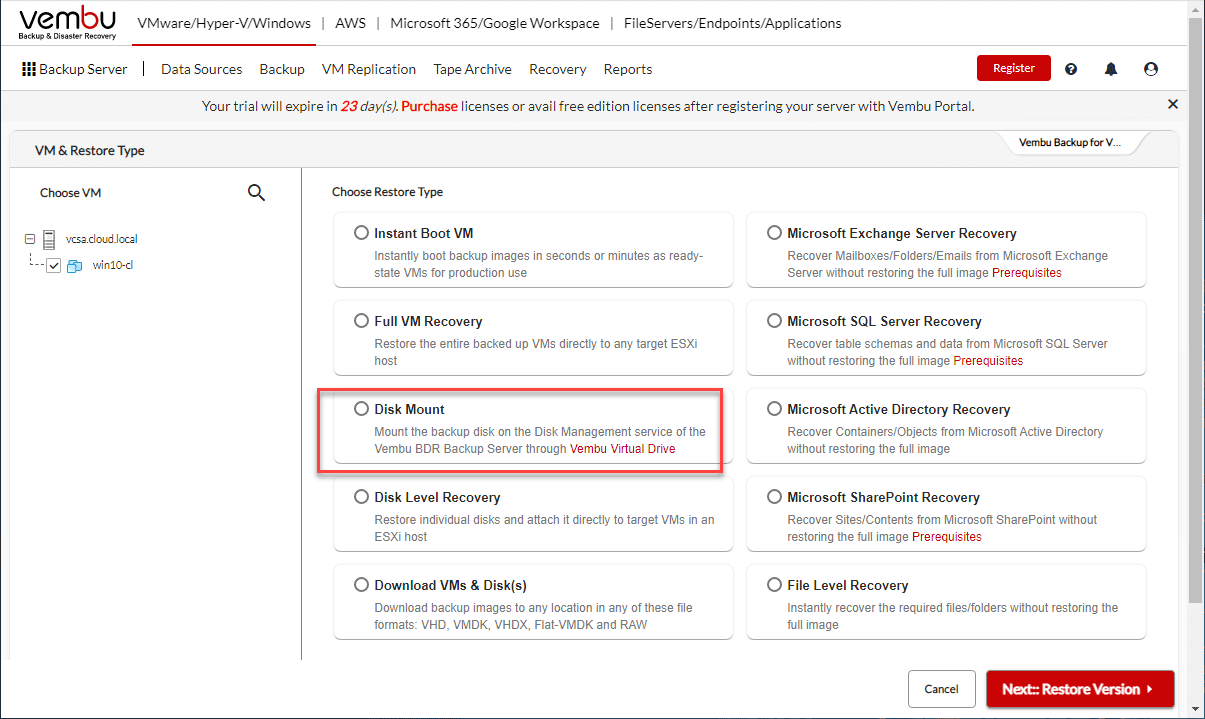Toggle the win10-cl VM checkbox
The height and width of the screenshot is (719, 1205).
(x=54, y=266)
